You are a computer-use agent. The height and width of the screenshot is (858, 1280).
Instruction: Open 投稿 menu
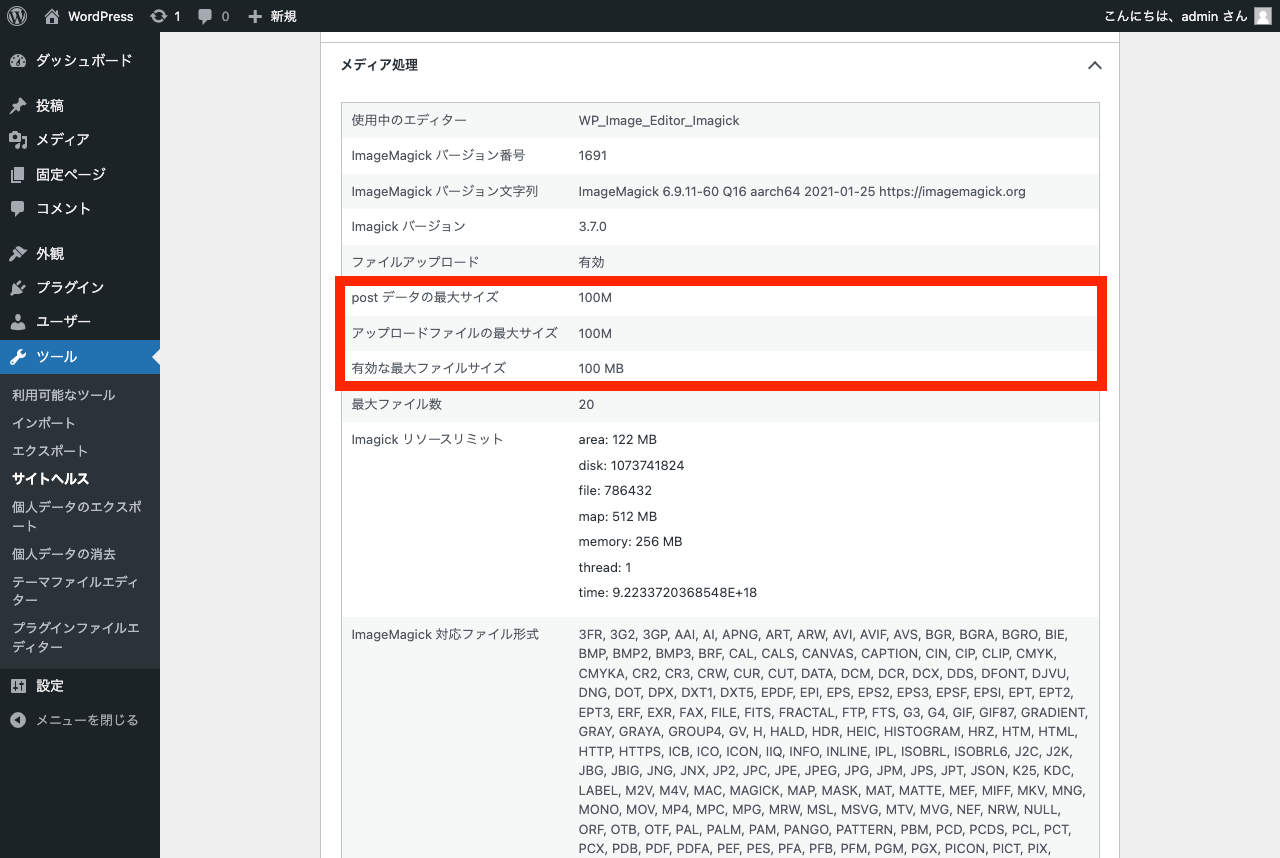pos(80,105)
